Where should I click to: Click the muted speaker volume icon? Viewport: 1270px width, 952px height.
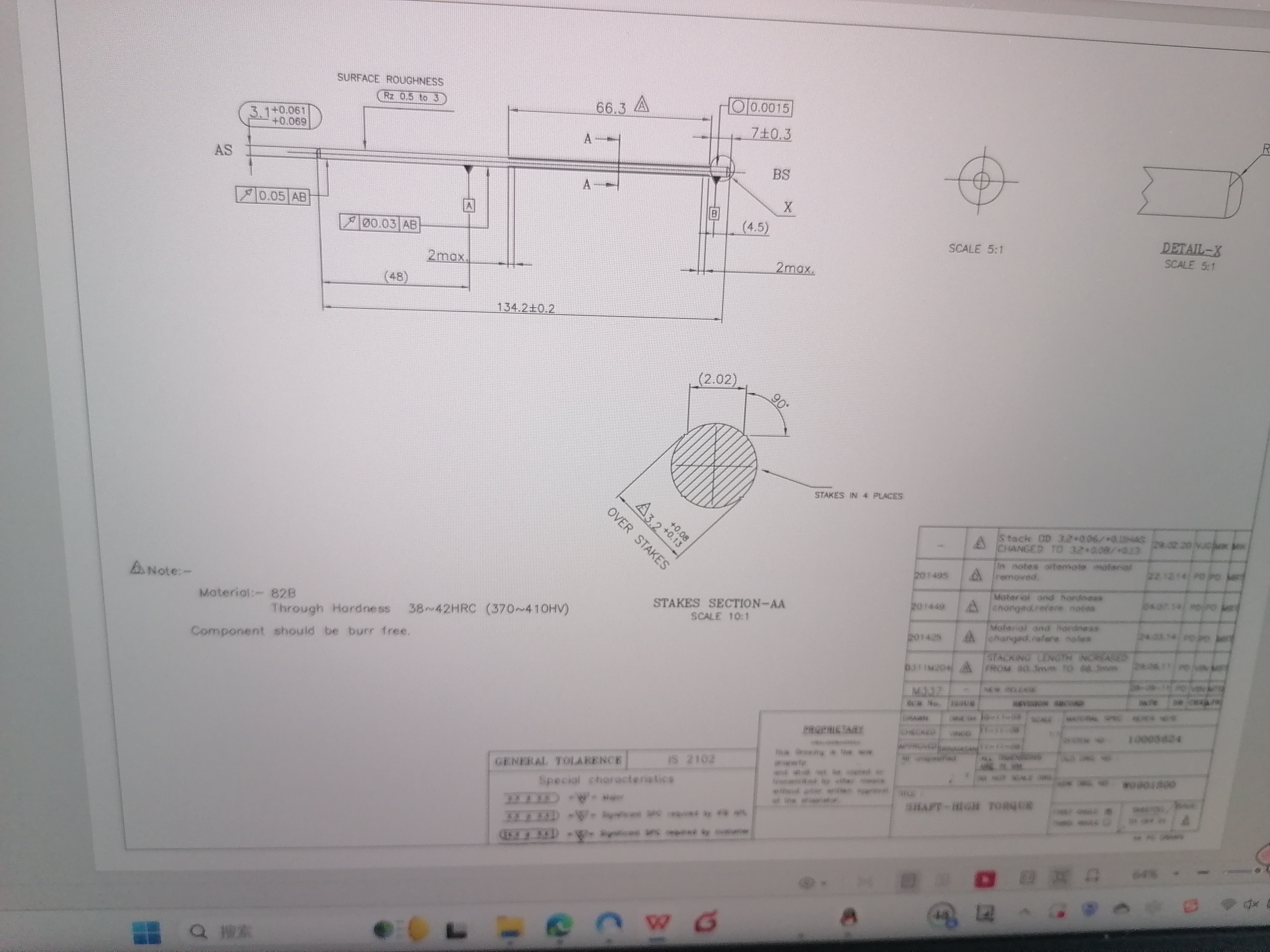(1252, 905)
